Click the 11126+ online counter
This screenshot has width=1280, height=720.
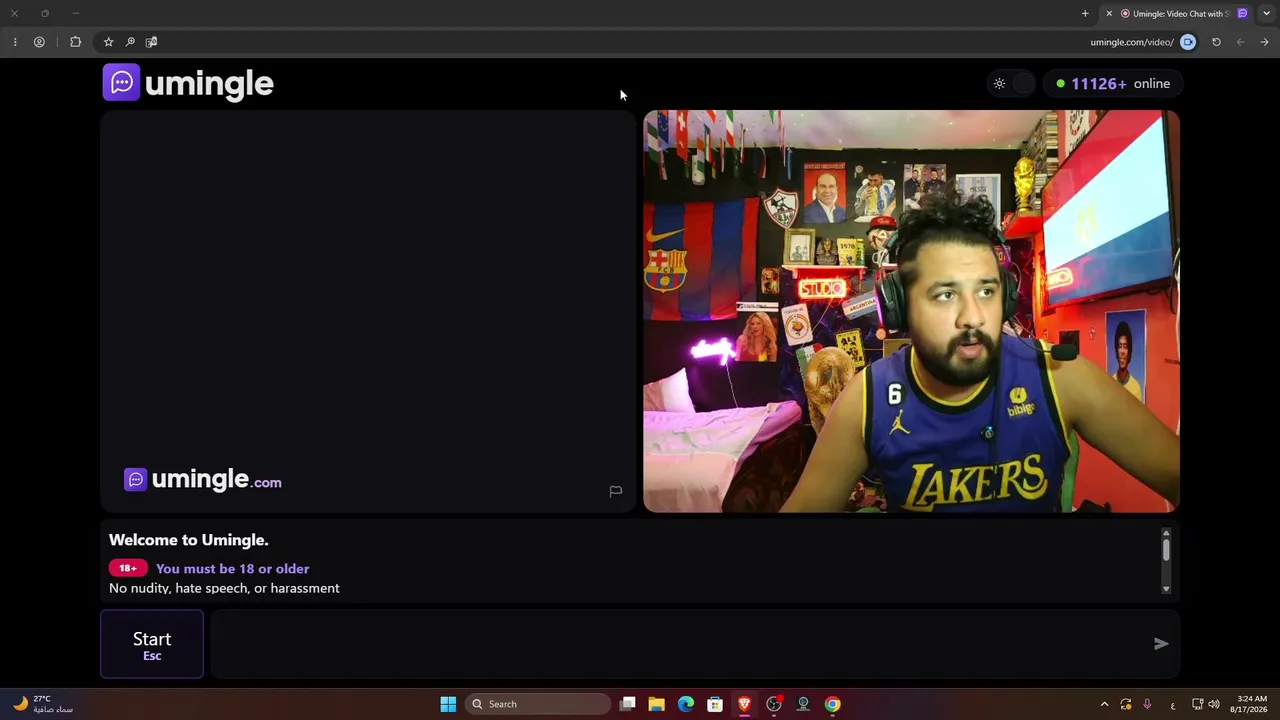[1112, 84]
